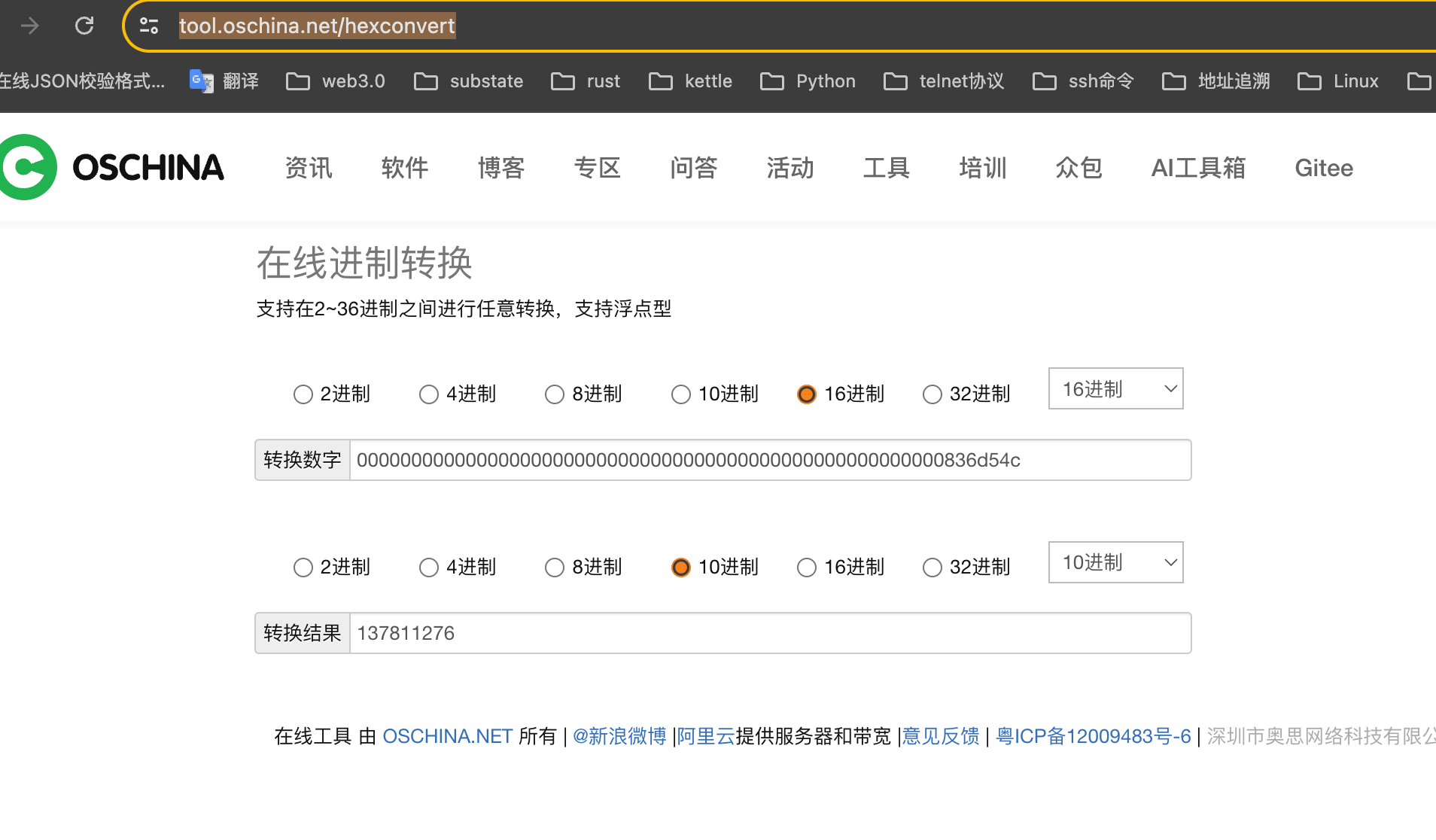The width and height of the screenshot is (1436, 840).
Task: Open Gitee in the navigation menu
Action: click(x=1324, y=168)
